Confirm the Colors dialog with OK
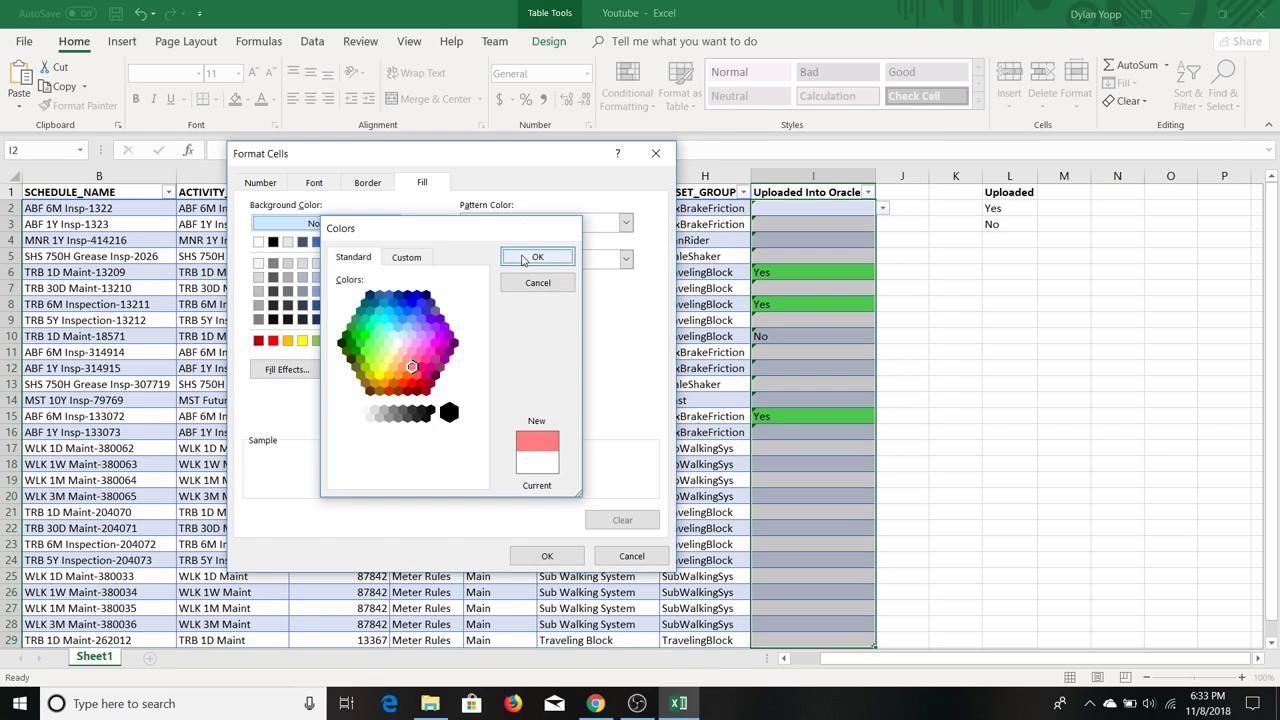This screenshot has width=1280, height=720. (538, 257)
